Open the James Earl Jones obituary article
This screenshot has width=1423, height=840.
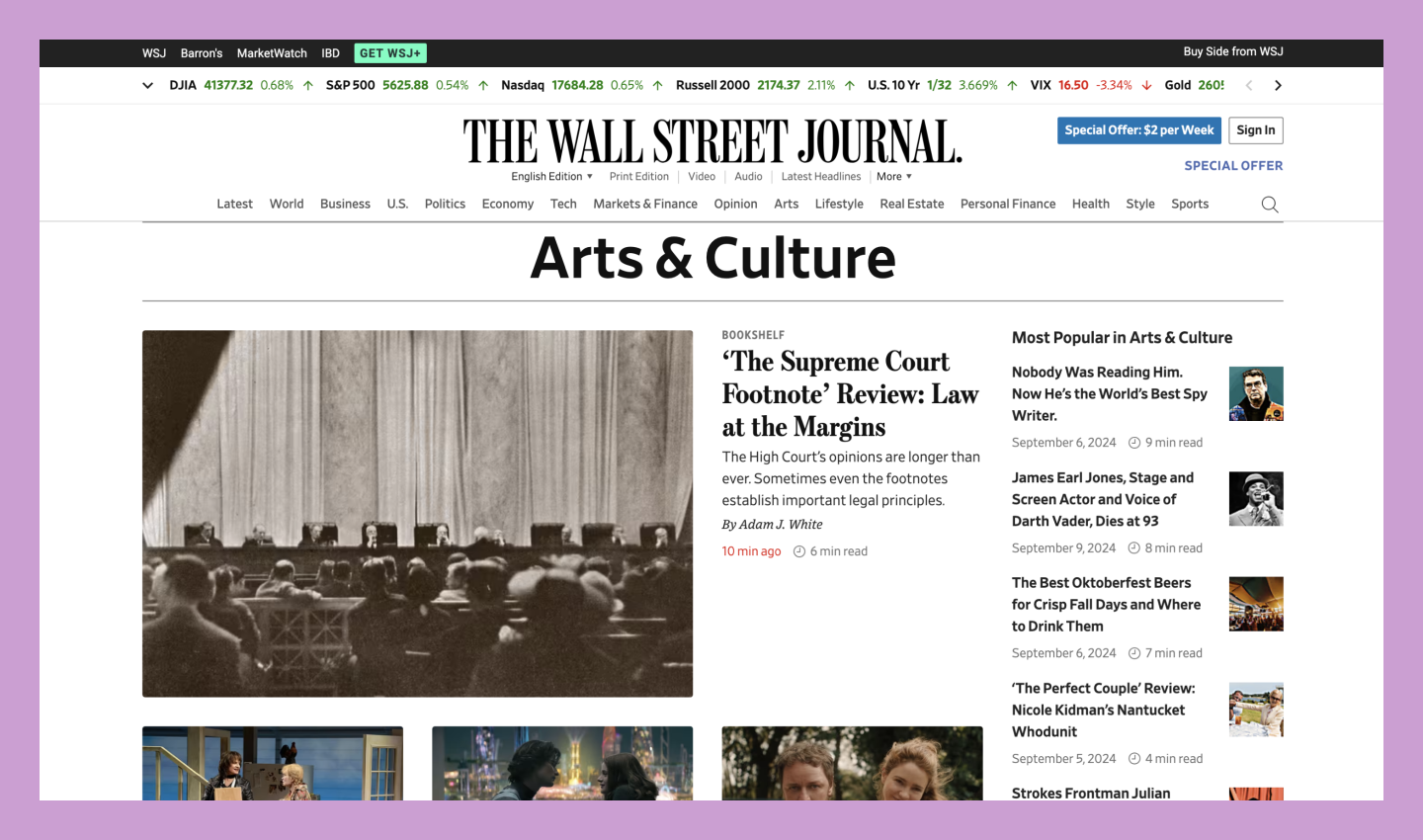point(1102,499)
